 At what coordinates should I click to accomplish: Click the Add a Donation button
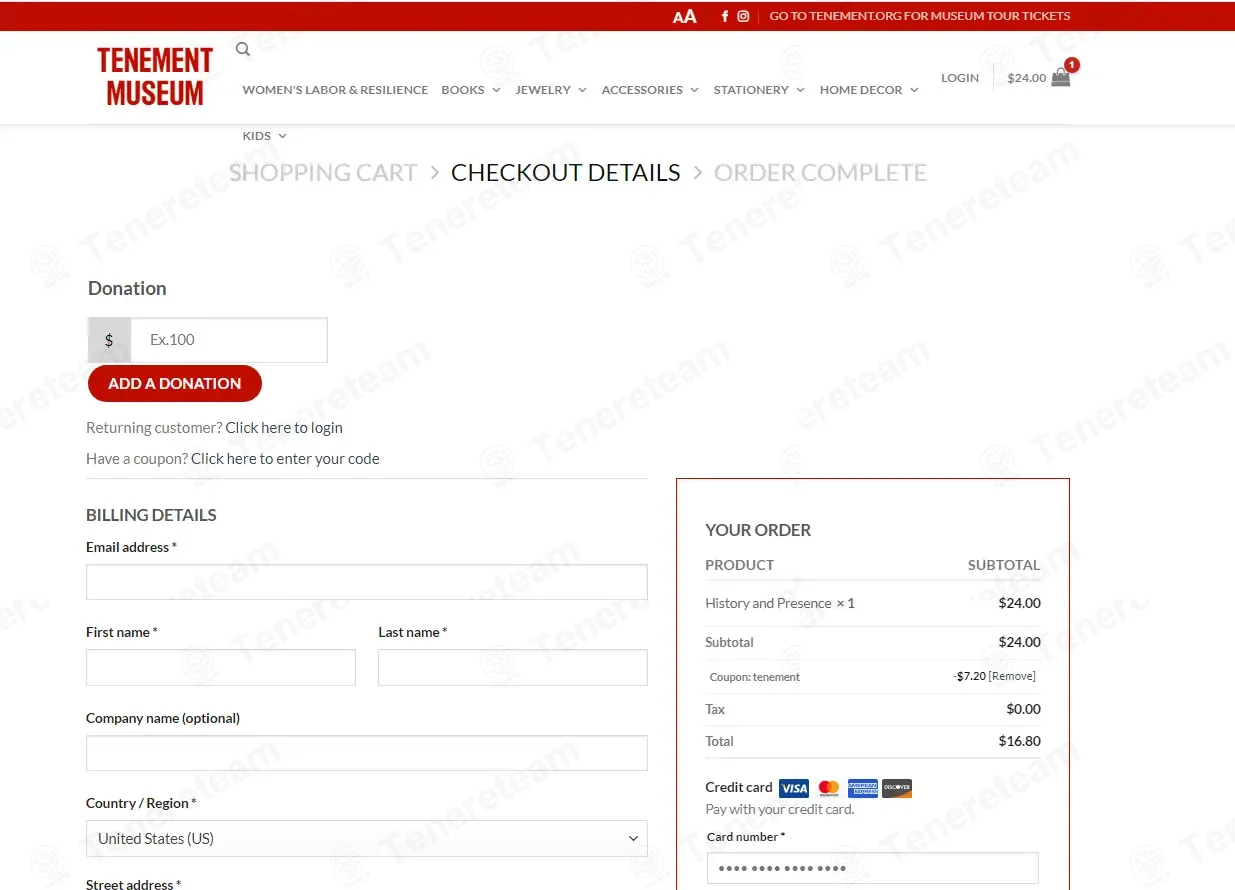[x=175, y=383]
